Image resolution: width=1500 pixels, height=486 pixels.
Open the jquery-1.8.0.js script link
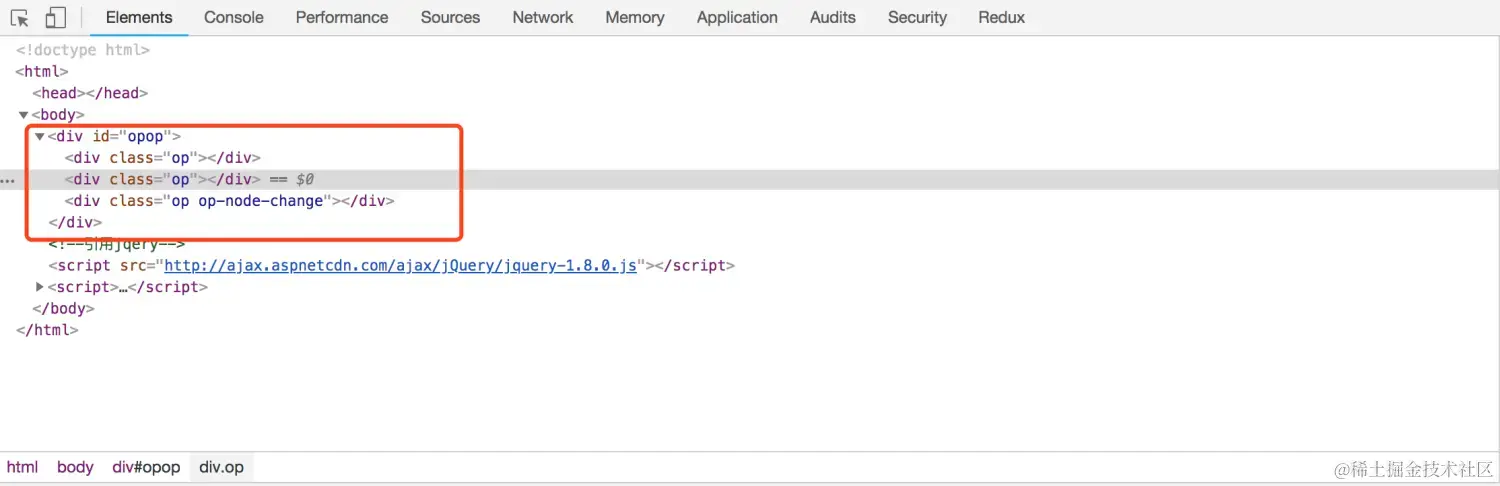(400, 266)
